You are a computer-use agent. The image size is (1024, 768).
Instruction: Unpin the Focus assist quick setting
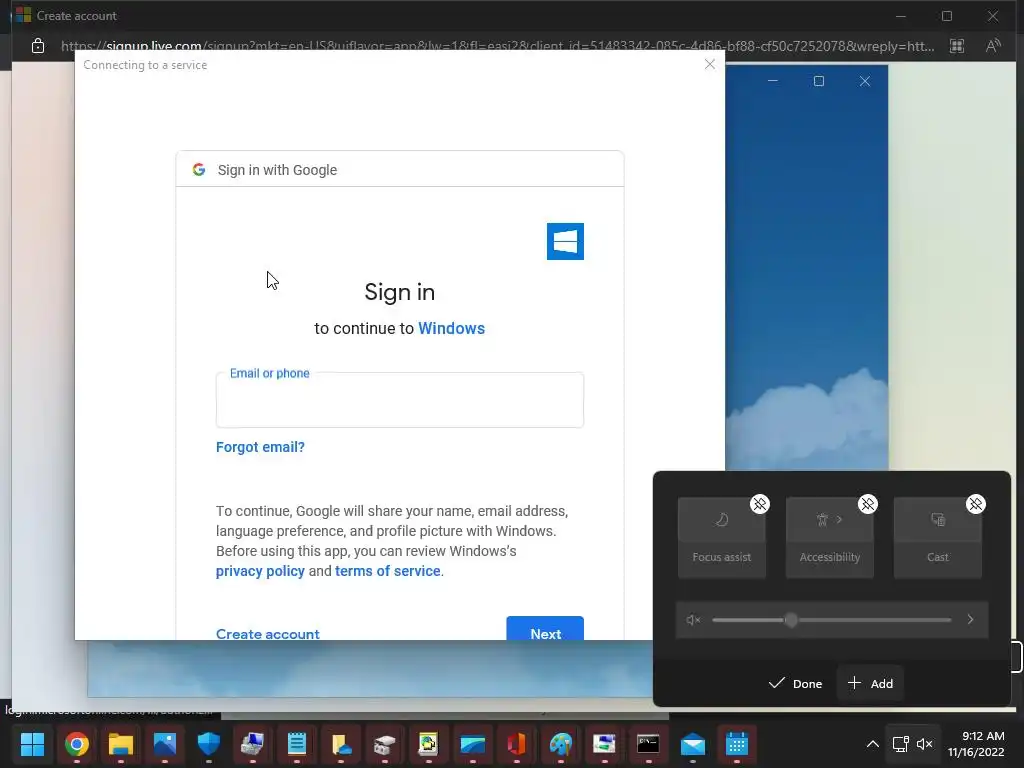tap(760, 504)
